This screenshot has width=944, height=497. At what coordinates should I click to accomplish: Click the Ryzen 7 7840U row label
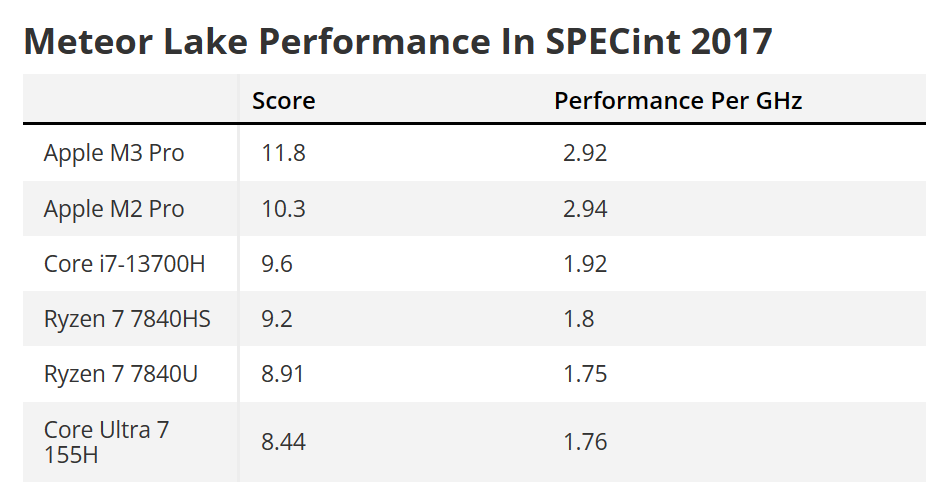pyautogui.click(x=121, y=374)
